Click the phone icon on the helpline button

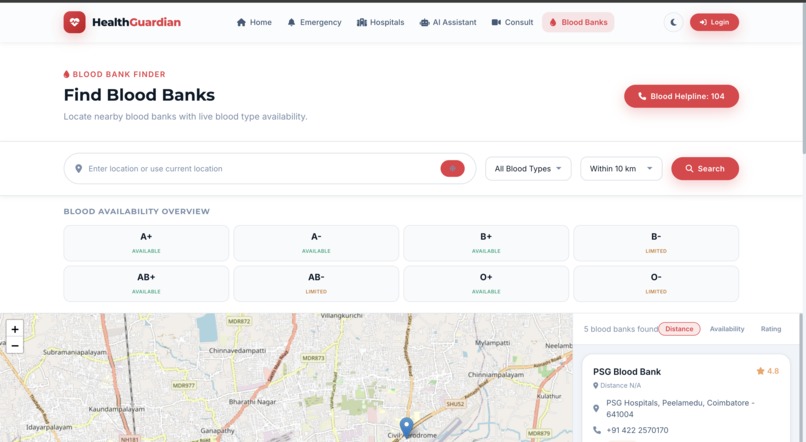coord(642,96)
